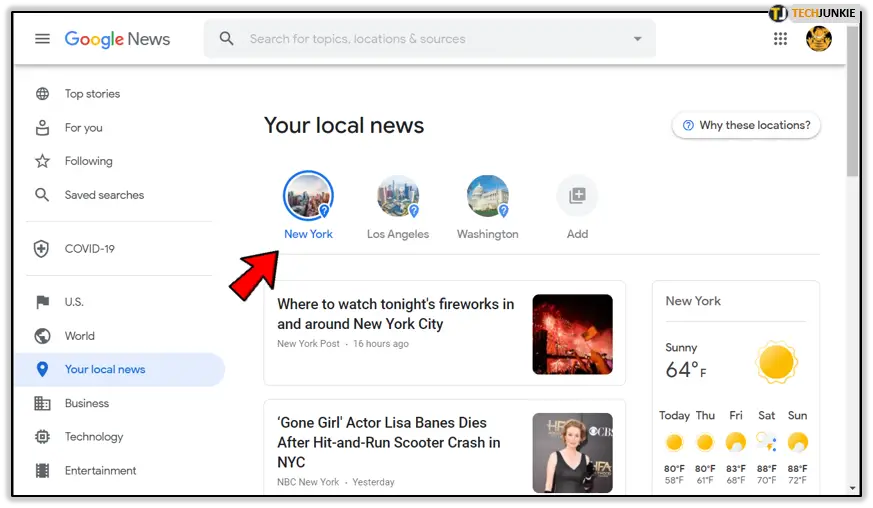873x508 pixels.
Task: Open the Entertainment section
Action: tap(100, 471)
